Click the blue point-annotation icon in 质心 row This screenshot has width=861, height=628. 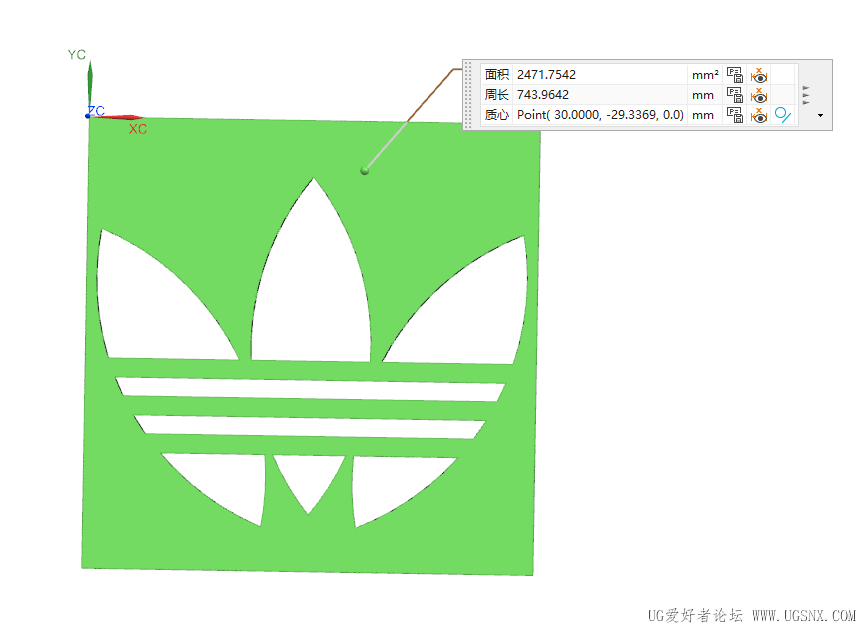782,115
